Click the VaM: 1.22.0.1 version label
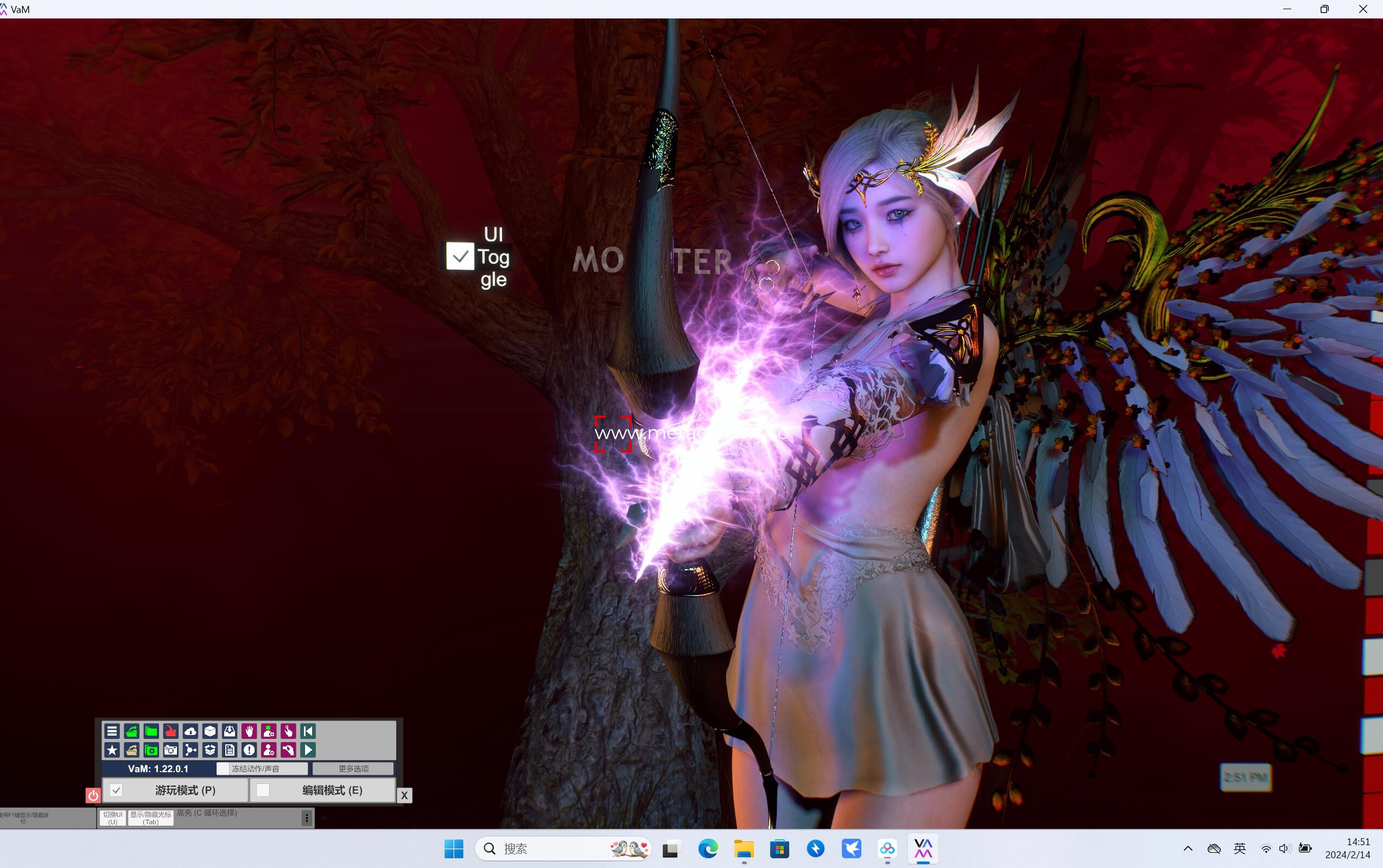The width and height of the screenshot is (1383, 868). click(x=158, y=769)
